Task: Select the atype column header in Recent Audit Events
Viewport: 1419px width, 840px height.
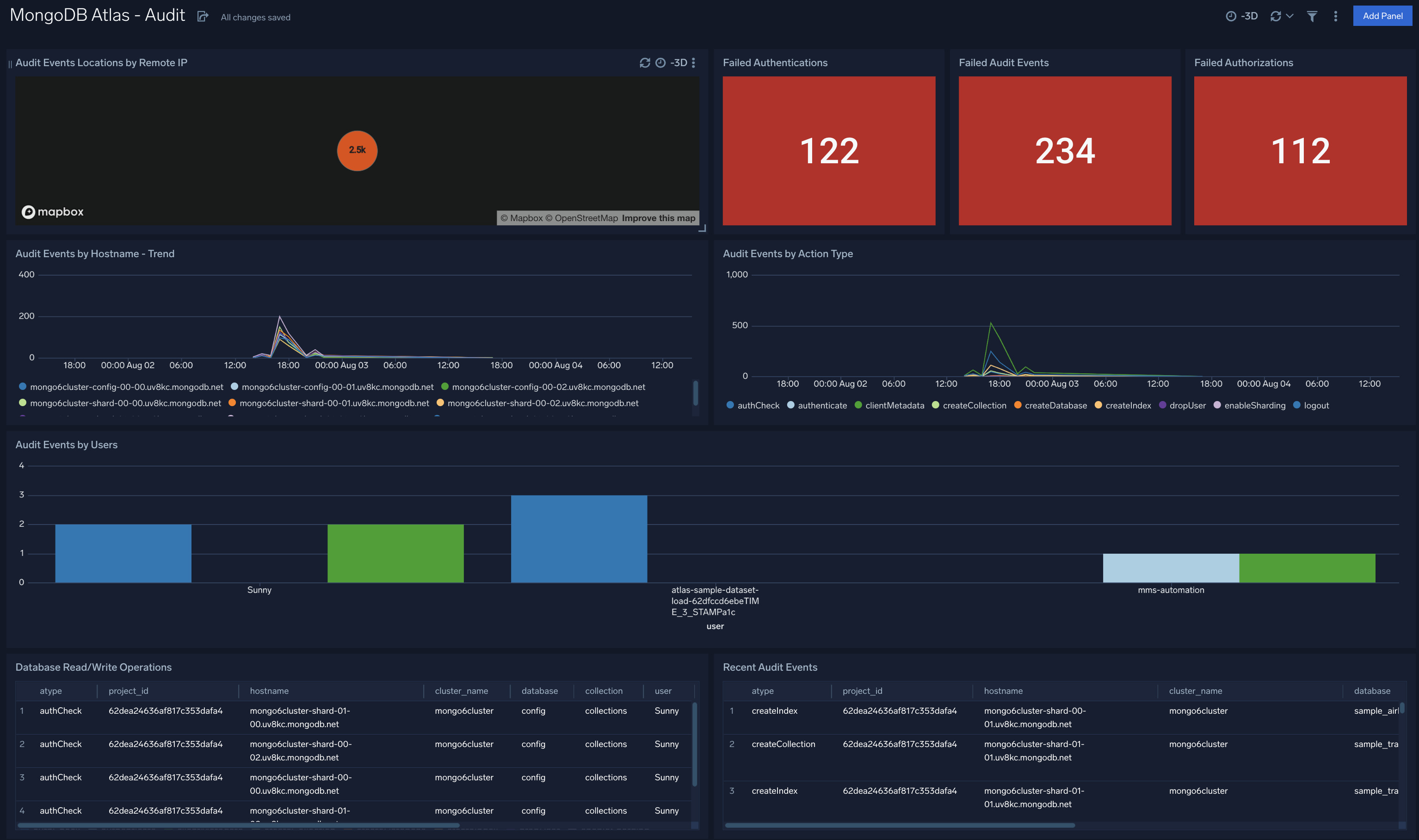Action: click(x=762, y=691)
